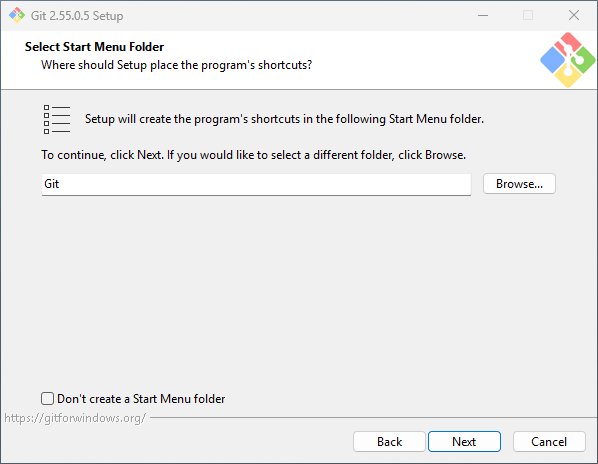
Task: Click the list icon beside the shortcuts description
Action: point(57,119)
